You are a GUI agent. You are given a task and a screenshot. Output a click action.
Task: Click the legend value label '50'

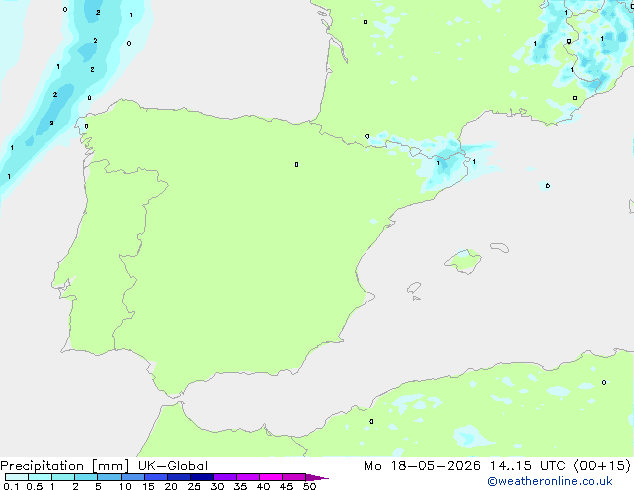(309, 486)
